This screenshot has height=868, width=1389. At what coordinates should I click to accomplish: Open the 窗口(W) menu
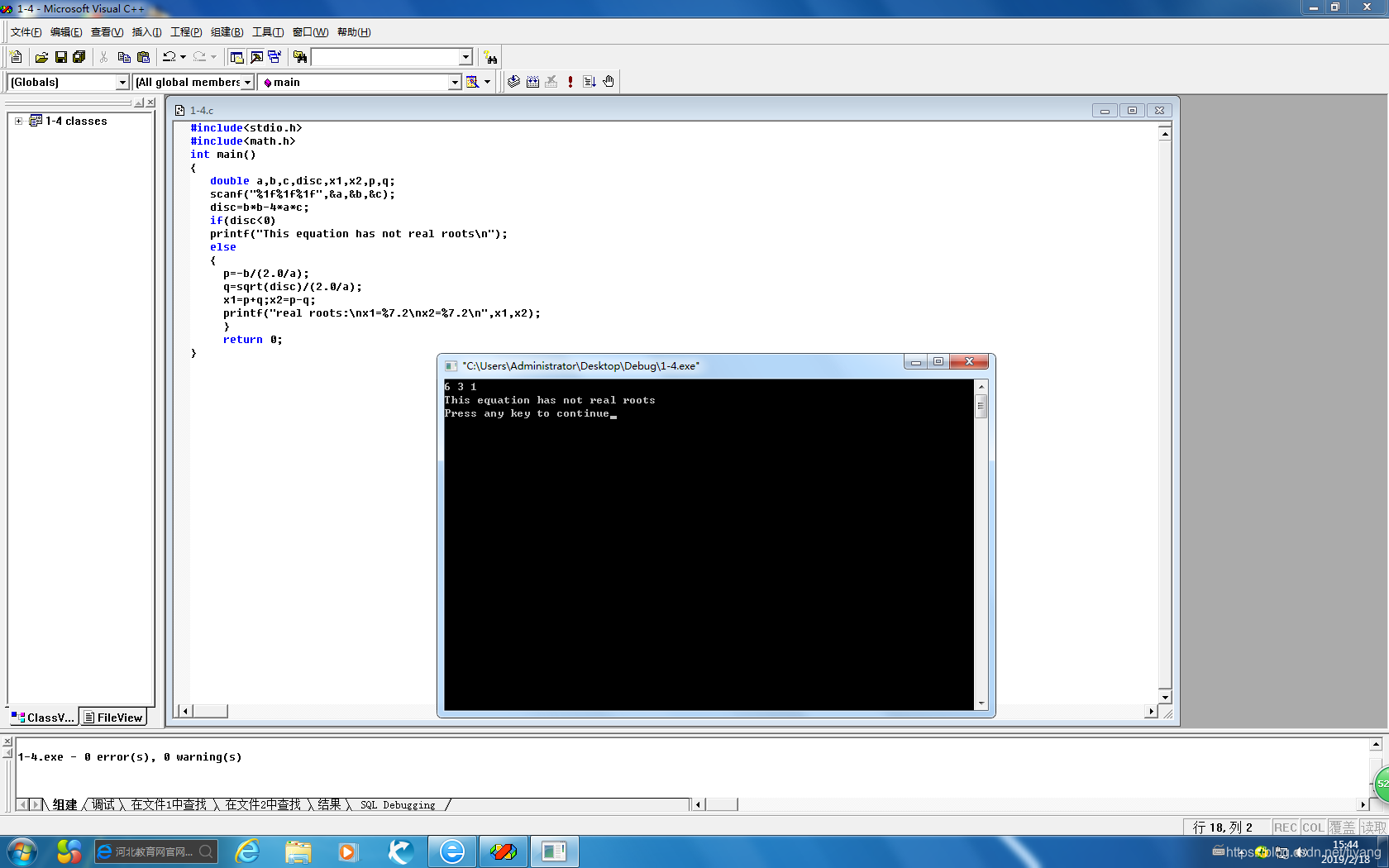tap(310, 32)
